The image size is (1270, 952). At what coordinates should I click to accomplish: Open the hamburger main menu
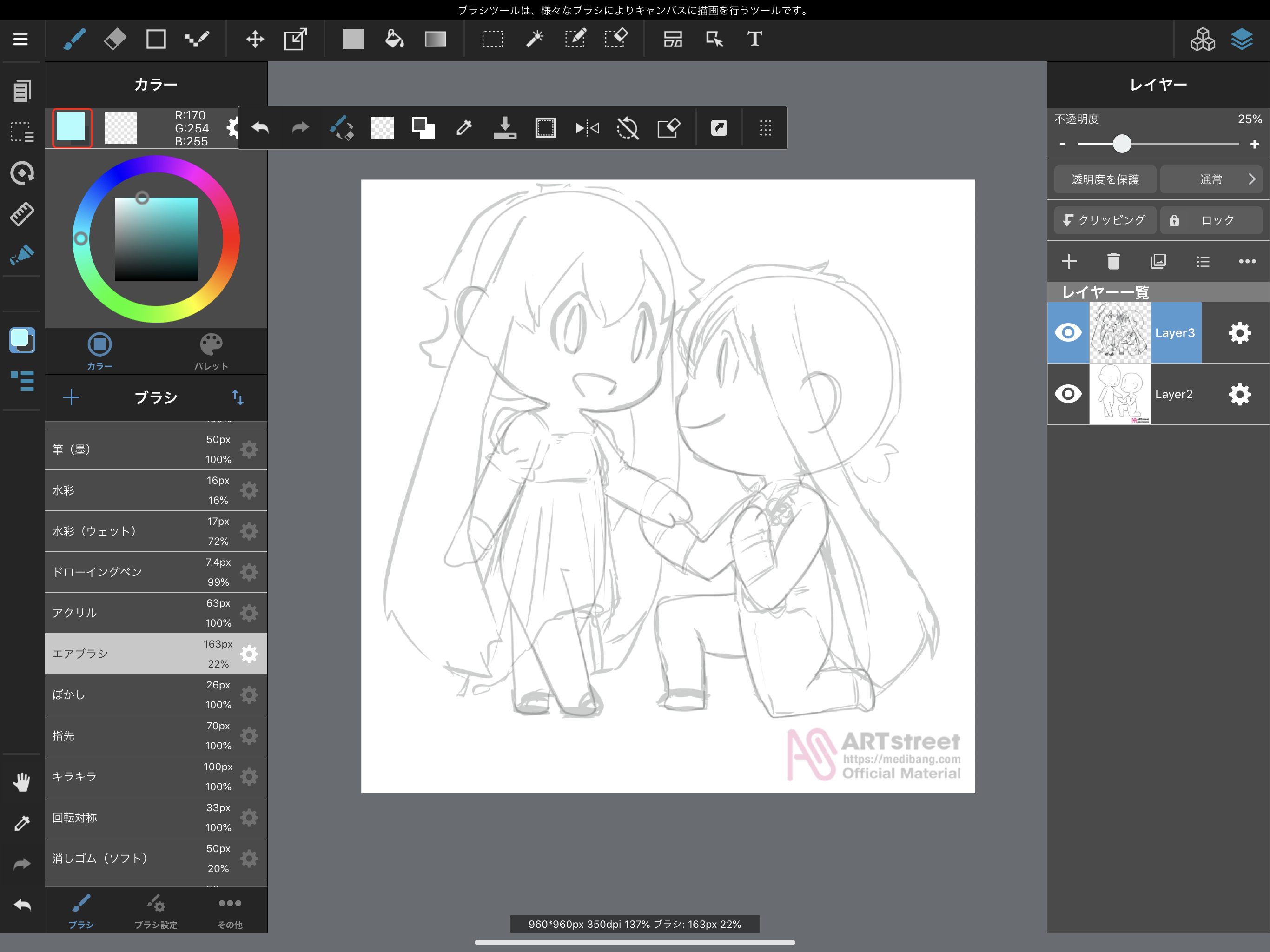click(x=20, y=39)
